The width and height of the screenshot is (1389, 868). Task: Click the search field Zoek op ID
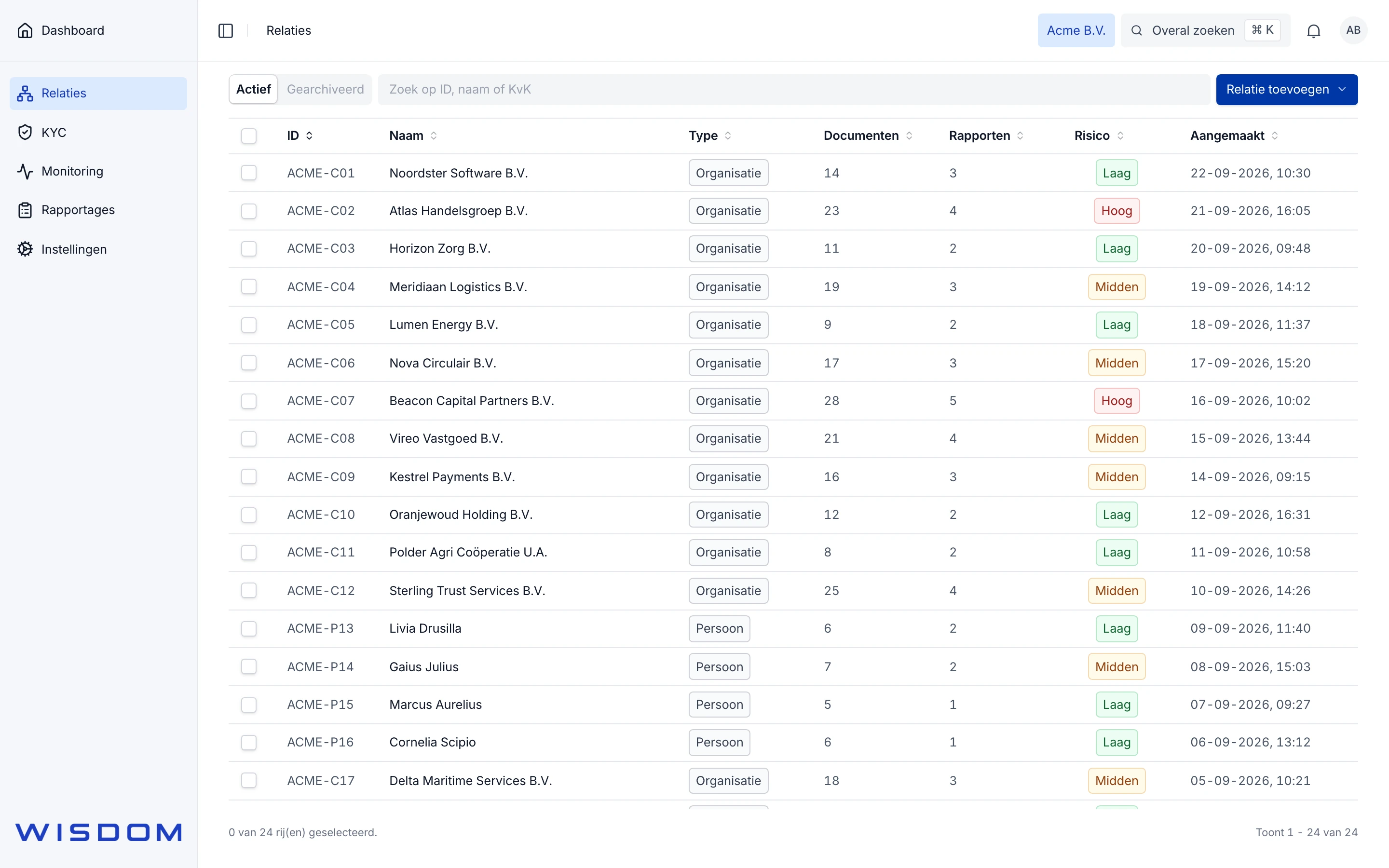[793, 90]
